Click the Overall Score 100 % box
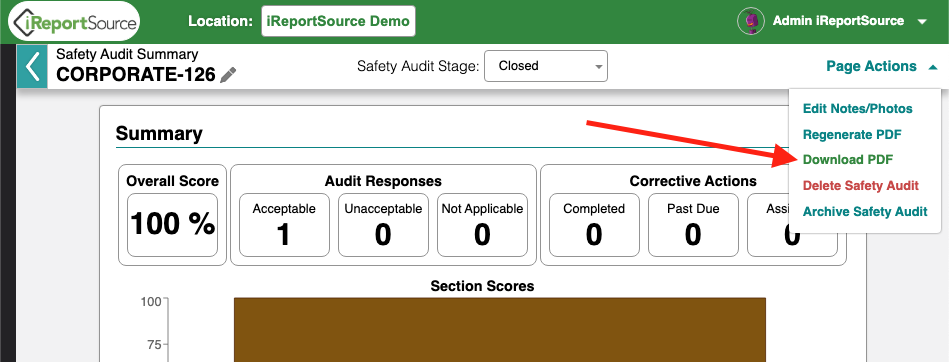This screenshot has width=949, height=362. (172, 225)
